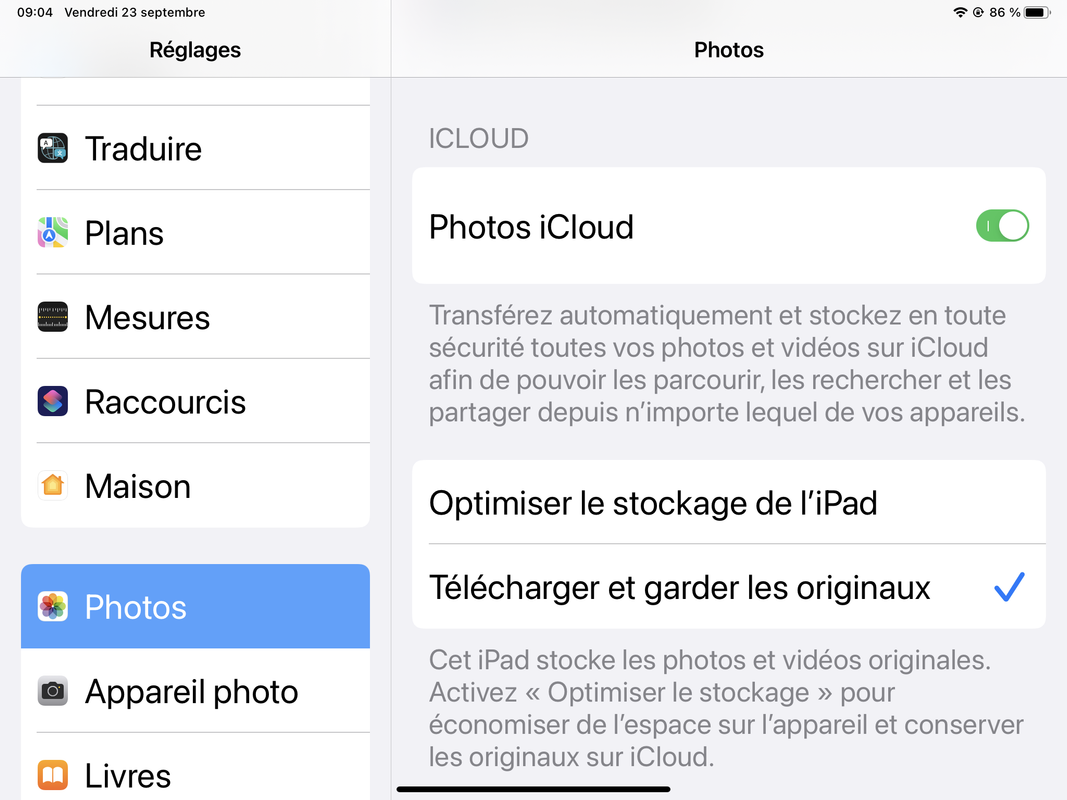Tap the Photos flower icon

tap(53, 607)
